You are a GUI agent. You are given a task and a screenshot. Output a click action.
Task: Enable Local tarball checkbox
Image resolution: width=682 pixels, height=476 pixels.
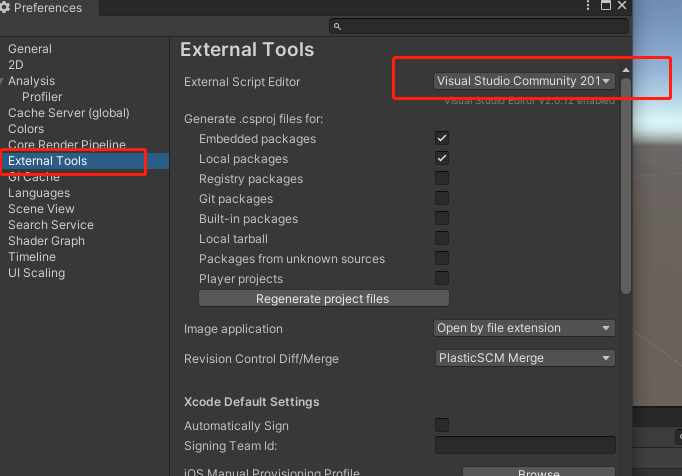coord(442,238)
